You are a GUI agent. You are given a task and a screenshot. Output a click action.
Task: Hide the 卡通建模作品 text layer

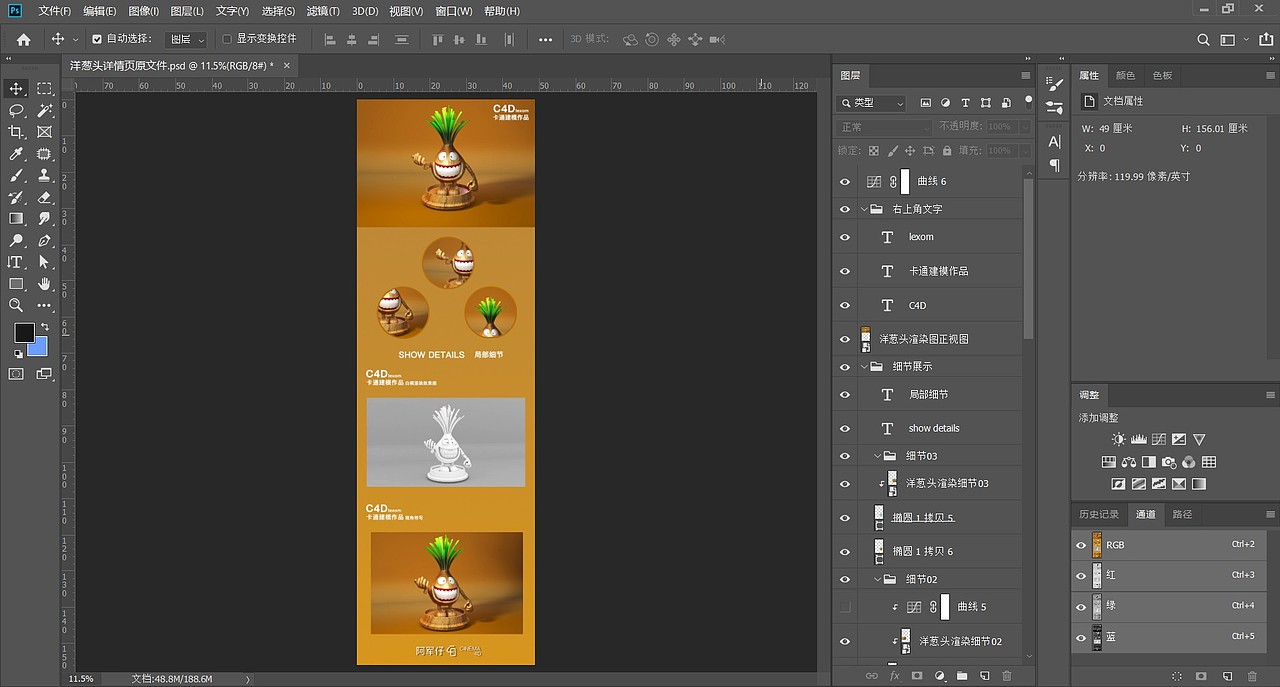click(845, 271)
